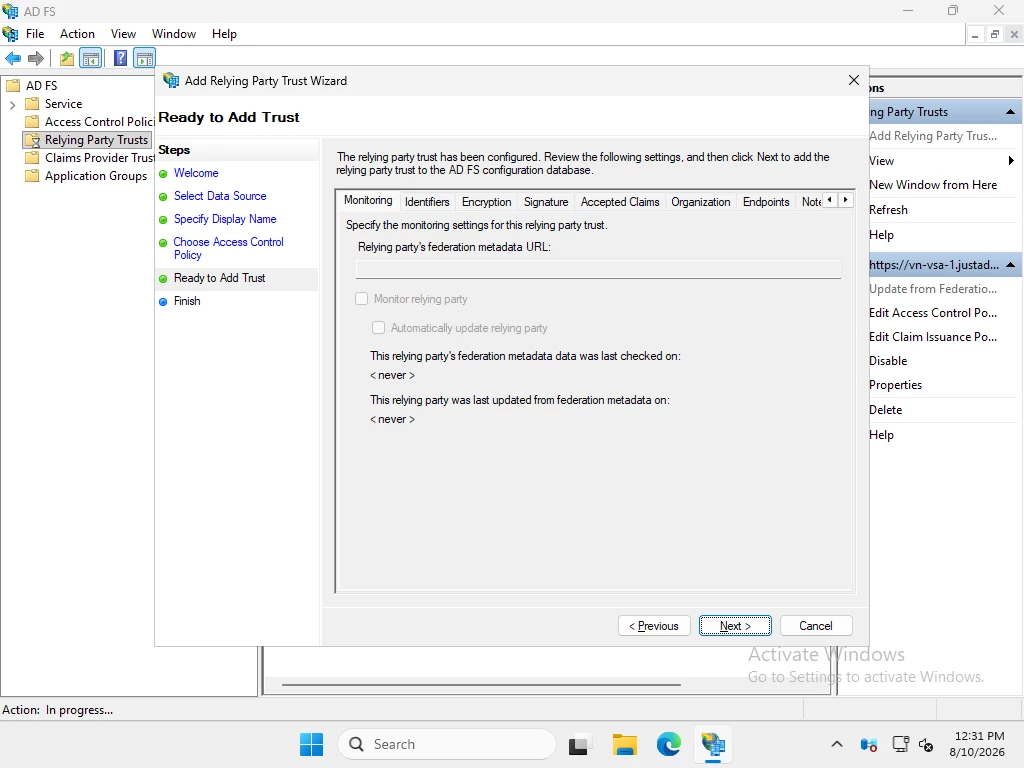Click the Relying Party Trusts folder icon
Viewport: 1024px width, 768px height.
(x=32, y=140)
